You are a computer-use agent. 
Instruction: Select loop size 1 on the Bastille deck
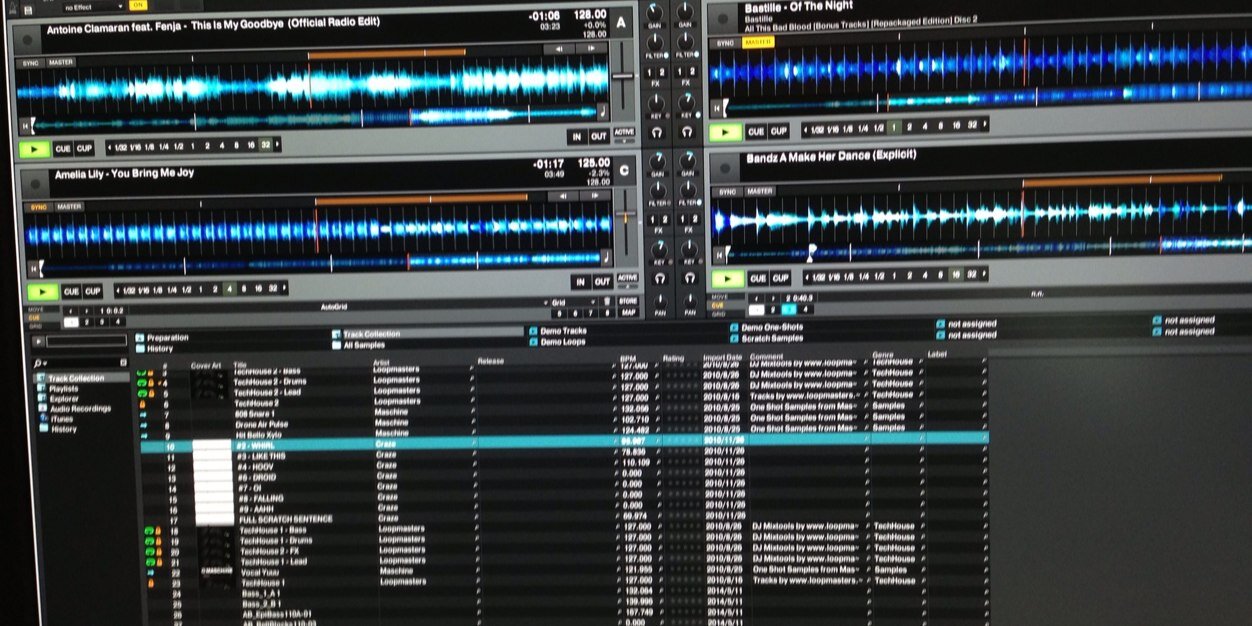[x=894, y=127]
